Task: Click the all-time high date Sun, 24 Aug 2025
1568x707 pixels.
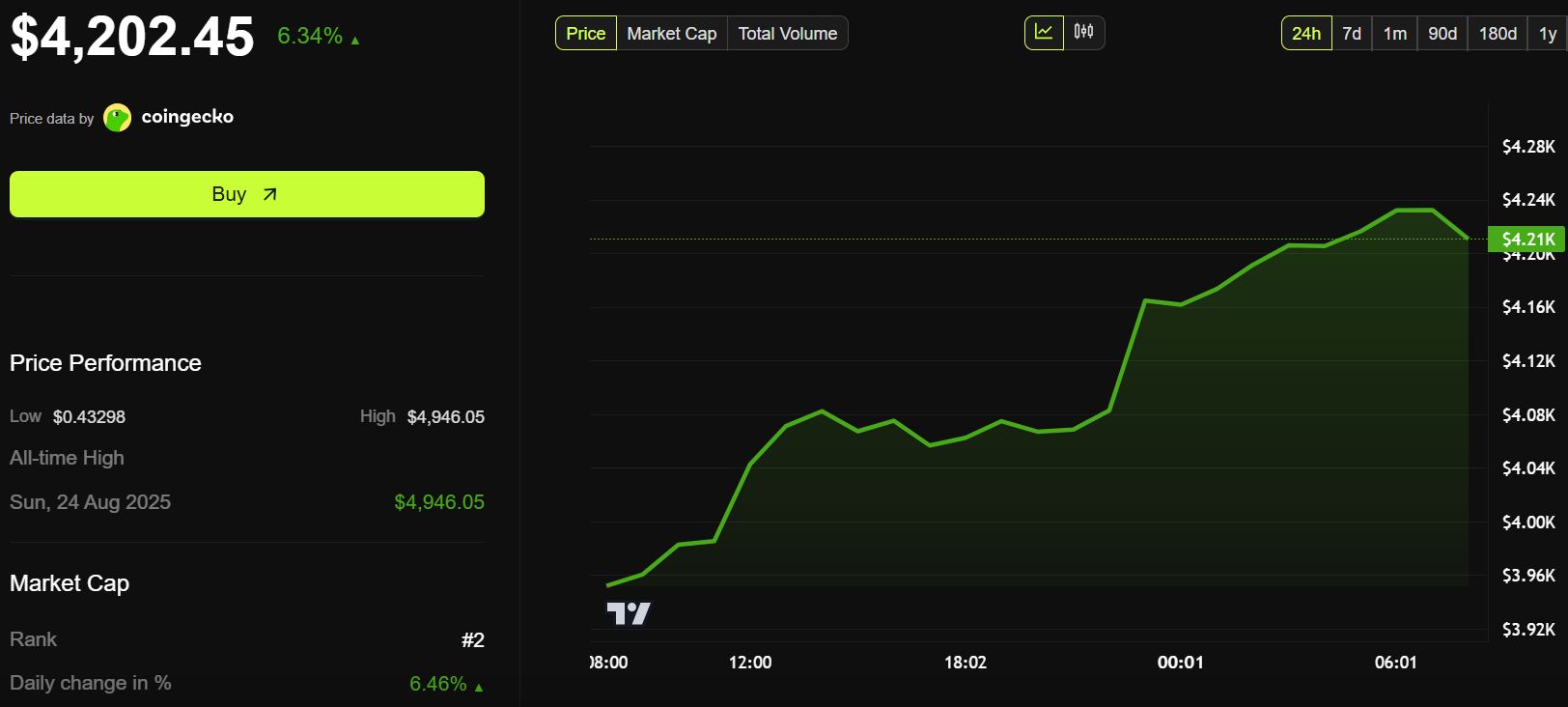Action: 90,502
